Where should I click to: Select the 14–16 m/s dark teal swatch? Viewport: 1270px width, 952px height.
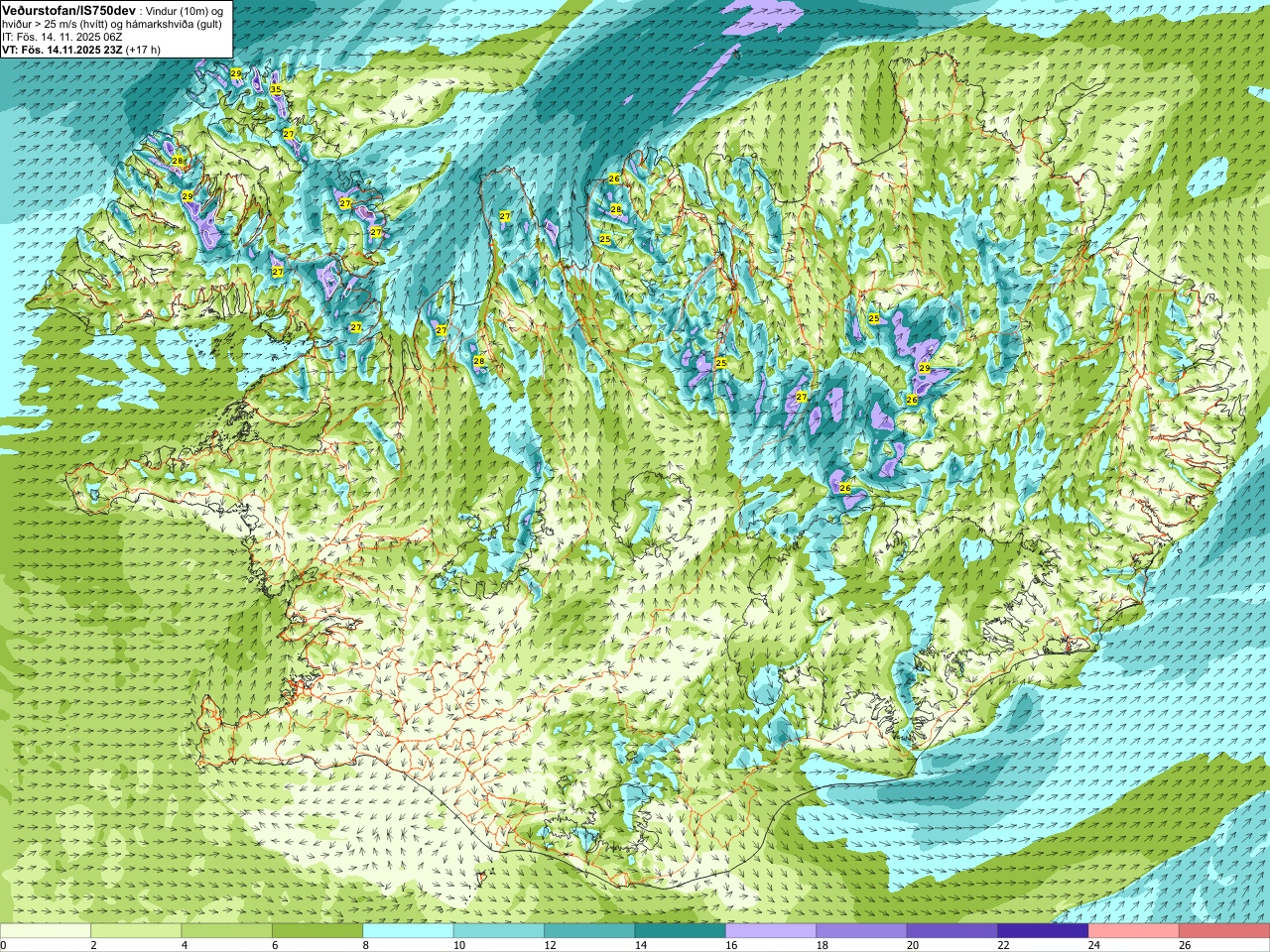click(681, 931)
